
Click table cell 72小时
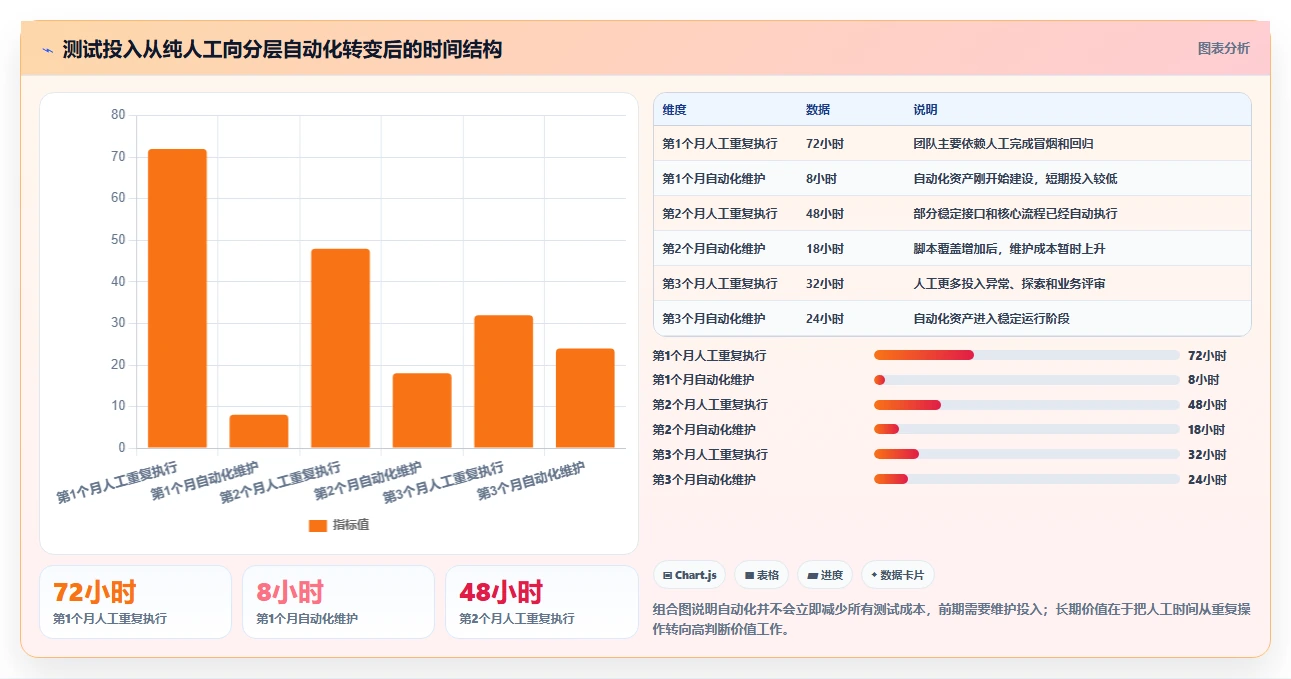(825, 144)
